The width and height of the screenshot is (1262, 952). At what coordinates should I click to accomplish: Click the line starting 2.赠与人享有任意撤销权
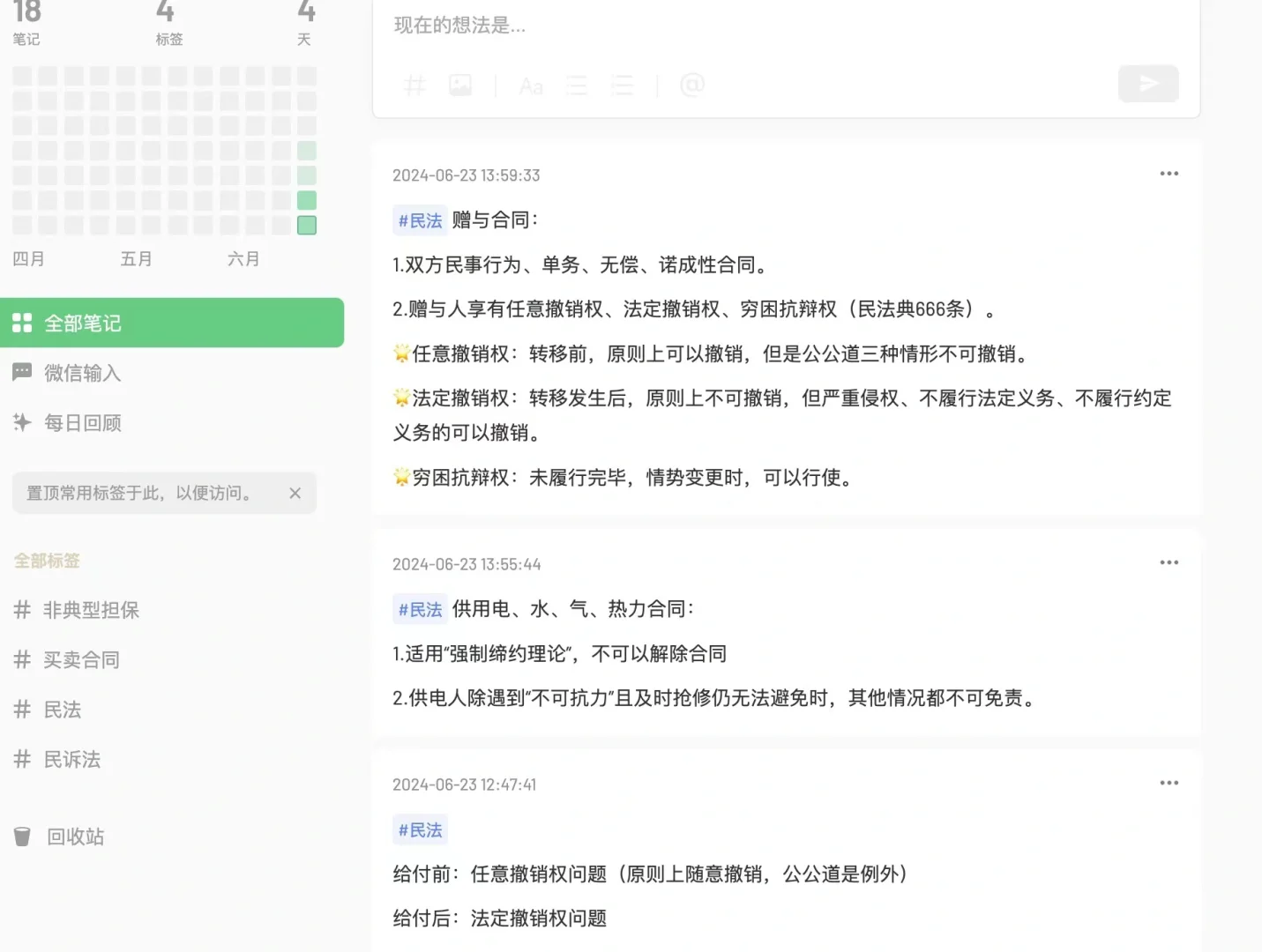(x=694, y=309)
